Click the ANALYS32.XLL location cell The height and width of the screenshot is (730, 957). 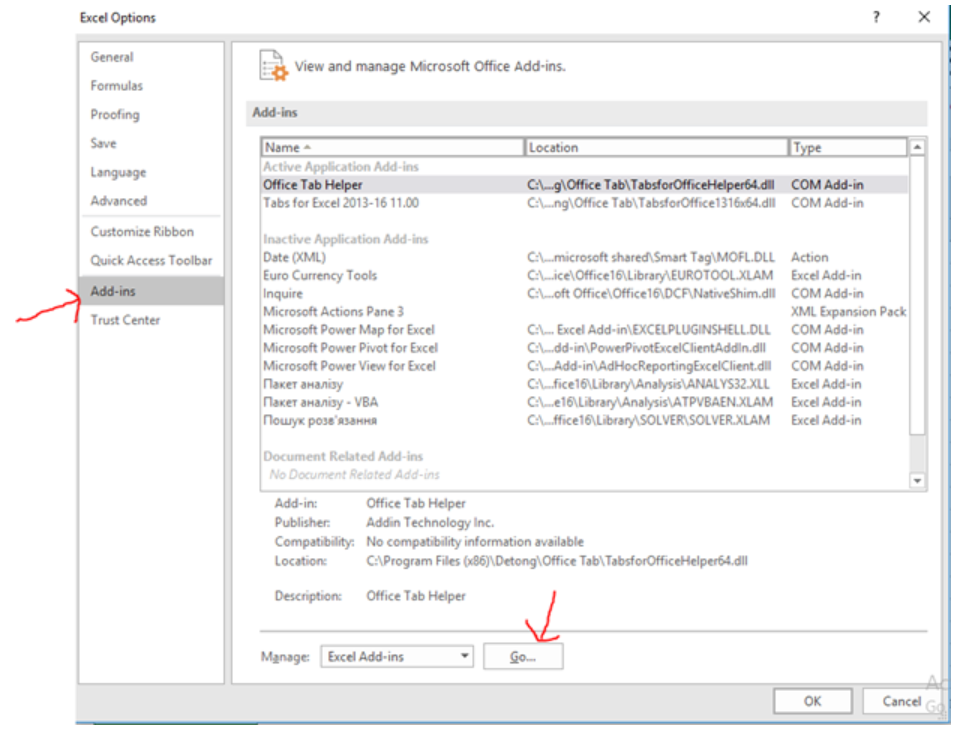point(648,384)
